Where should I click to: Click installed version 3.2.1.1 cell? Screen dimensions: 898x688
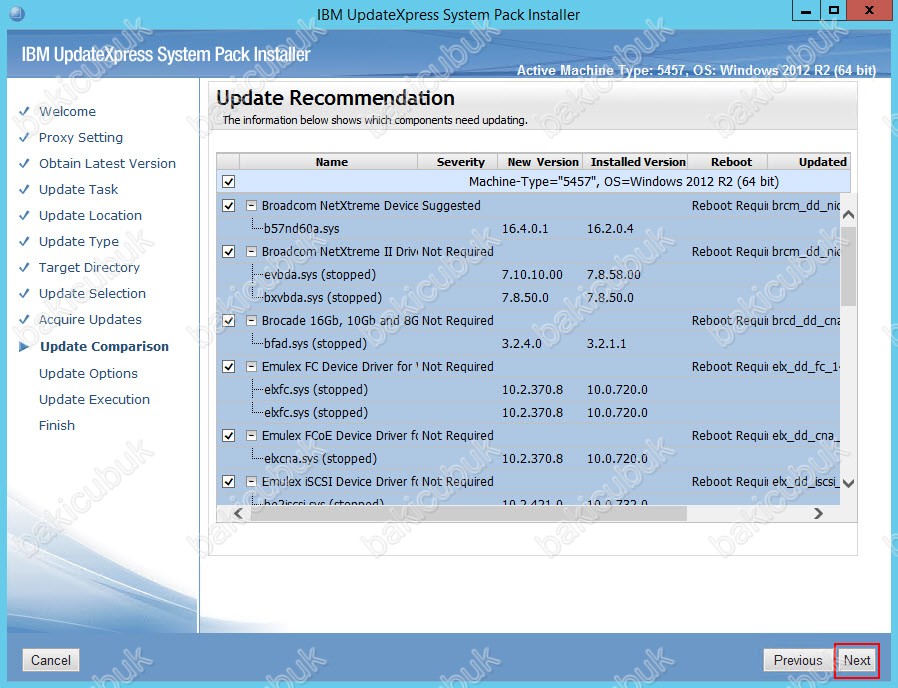click(606, 344)
